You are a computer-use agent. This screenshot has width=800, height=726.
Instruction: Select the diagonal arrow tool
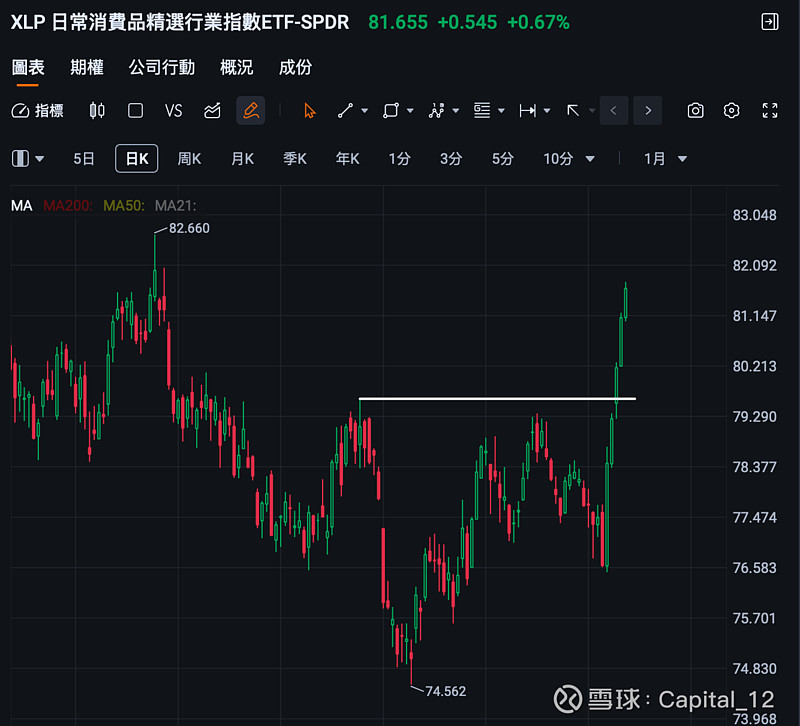coord(573,111)
